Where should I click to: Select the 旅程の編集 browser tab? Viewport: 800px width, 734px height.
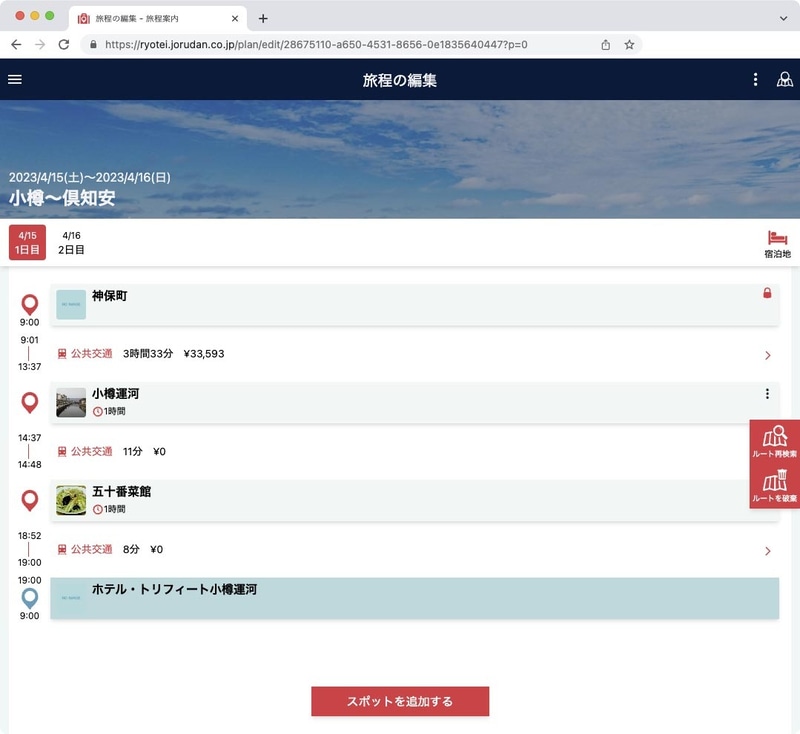158,19
